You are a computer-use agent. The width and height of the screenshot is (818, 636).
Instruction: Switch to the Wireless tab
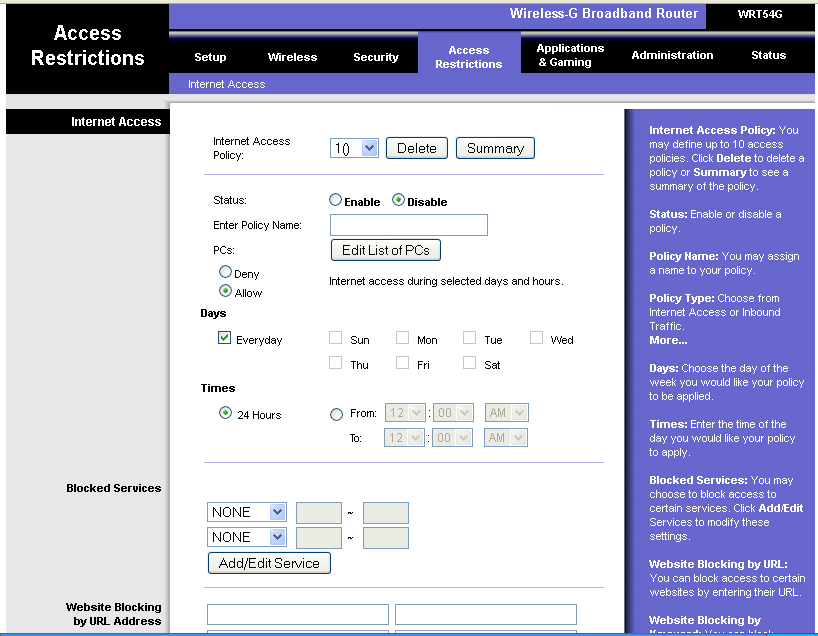coord(292,57)
